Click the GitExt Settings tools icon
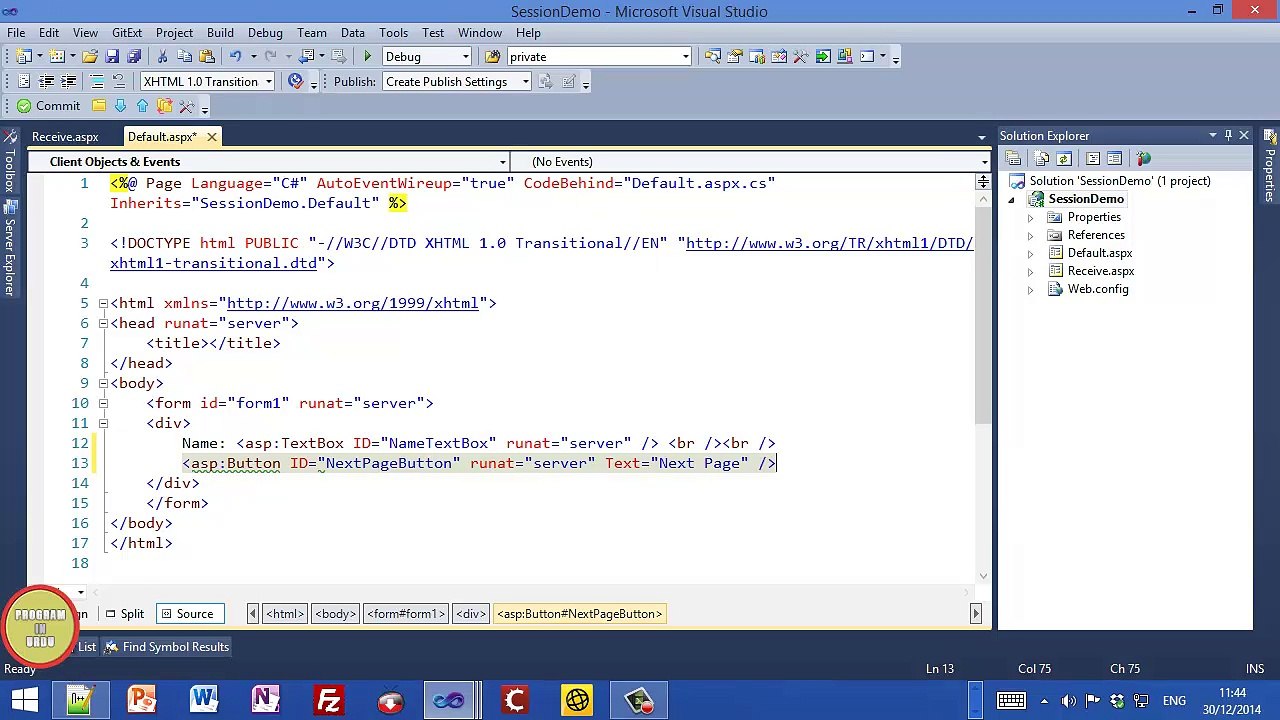This screenshot has width=1280, height=720. [187, 106]
